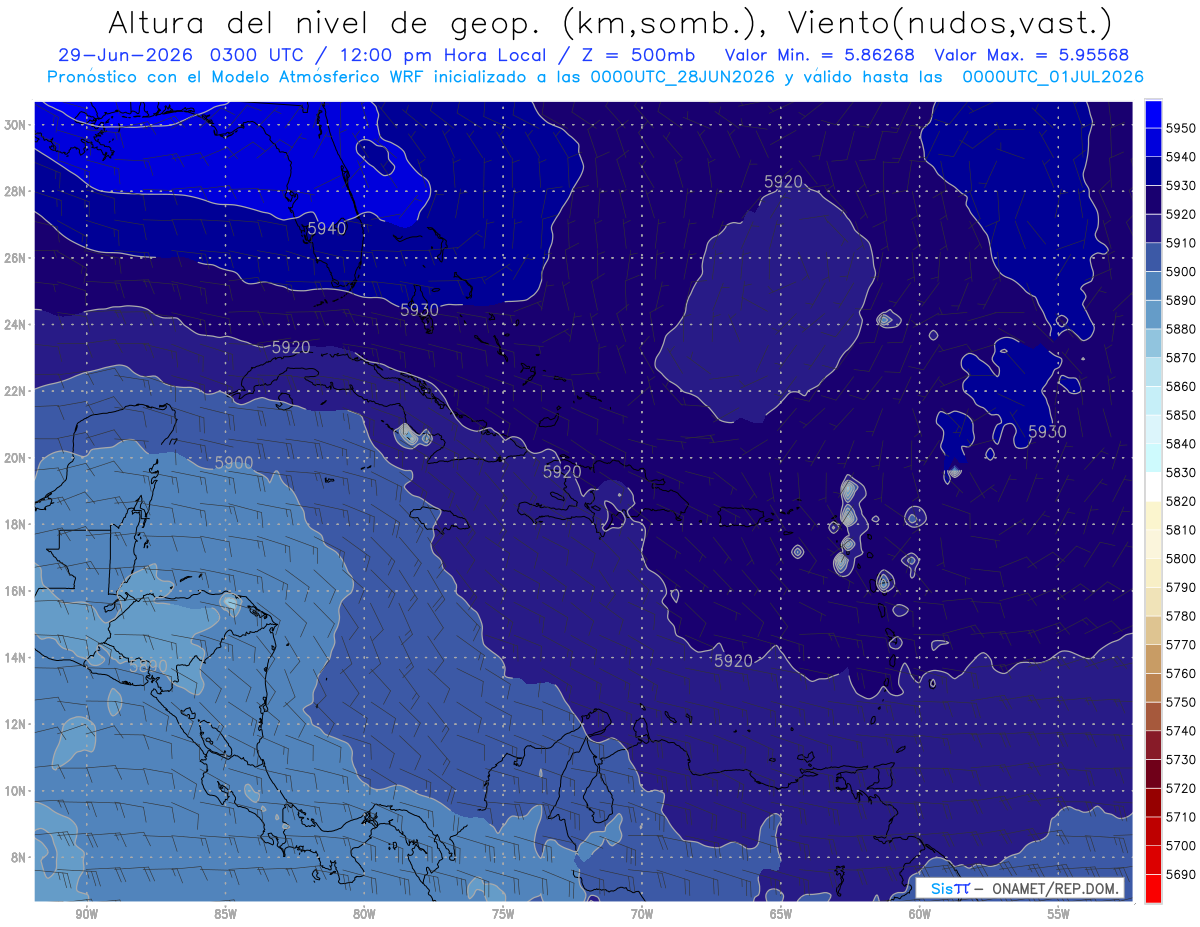Click legend value 5950
Image resolution: width=1200 pixels, height=927 pixels.
pos(1180,128)
